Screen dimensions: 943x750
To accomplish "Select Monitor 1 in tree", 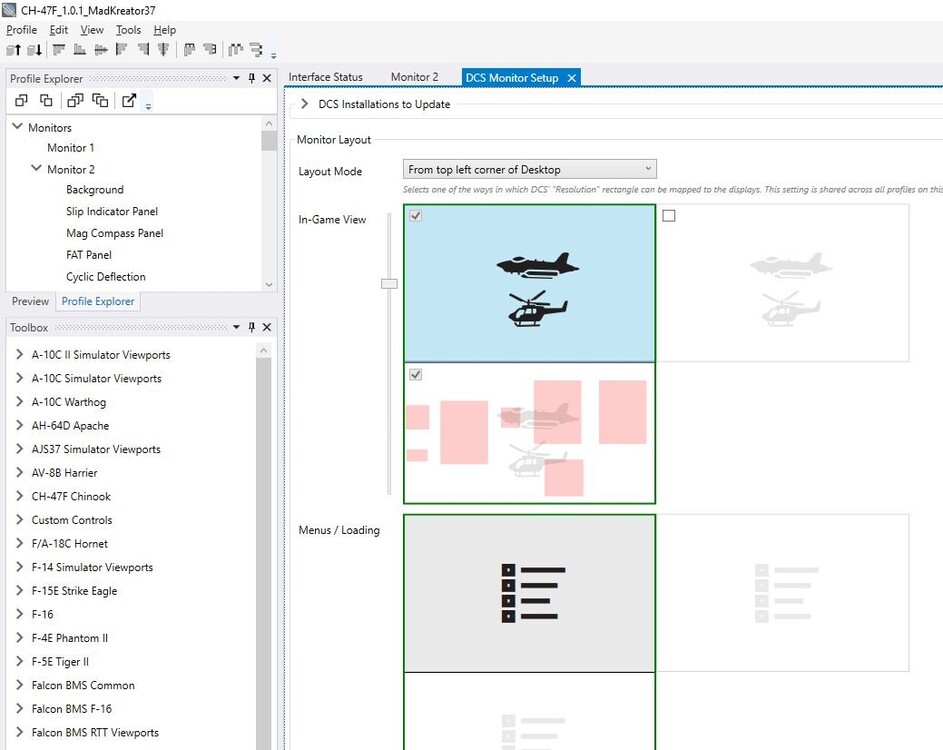I will point(70,147).
